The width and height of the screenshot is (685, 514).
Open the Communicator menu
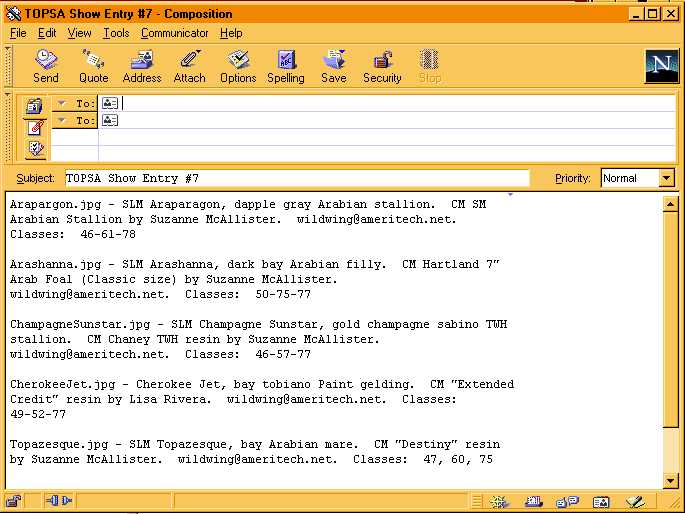[x=174, y=33]
